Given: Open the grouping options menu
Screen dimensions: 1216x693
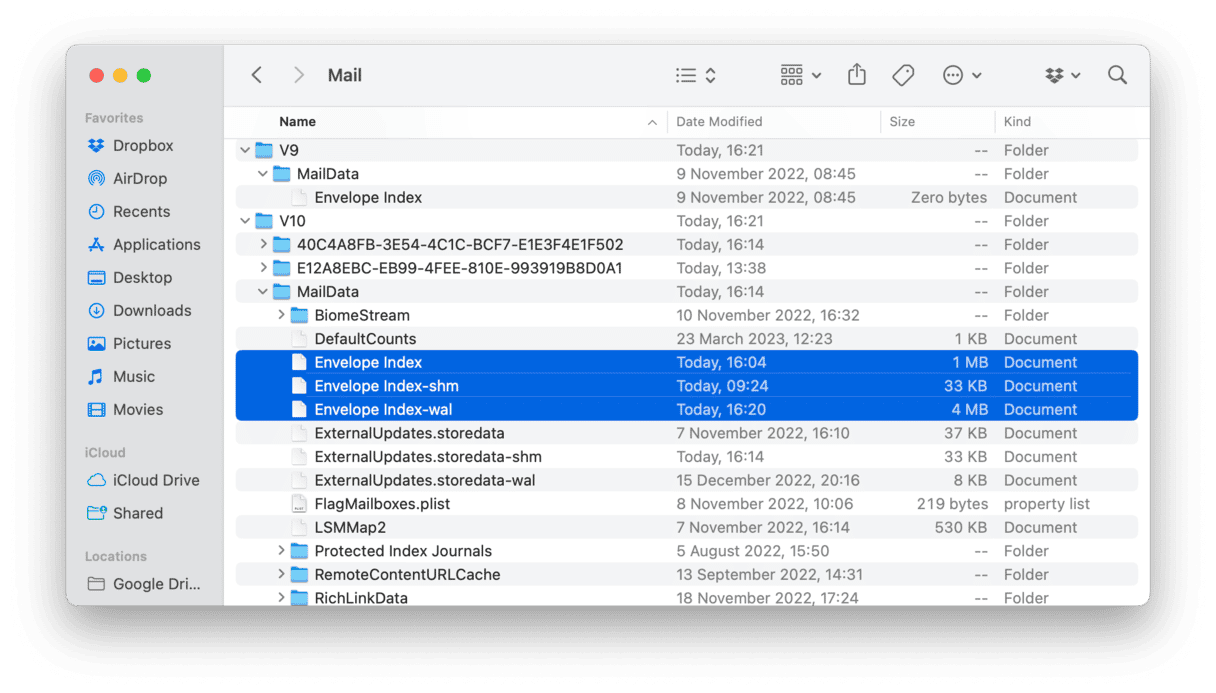Looking at the screenshot, I should [793, 75].
